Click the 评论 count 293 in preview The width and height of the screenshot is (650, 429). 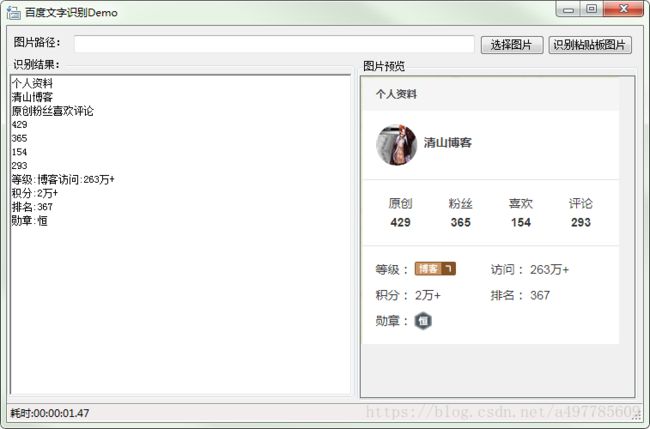tap(581, 222)
